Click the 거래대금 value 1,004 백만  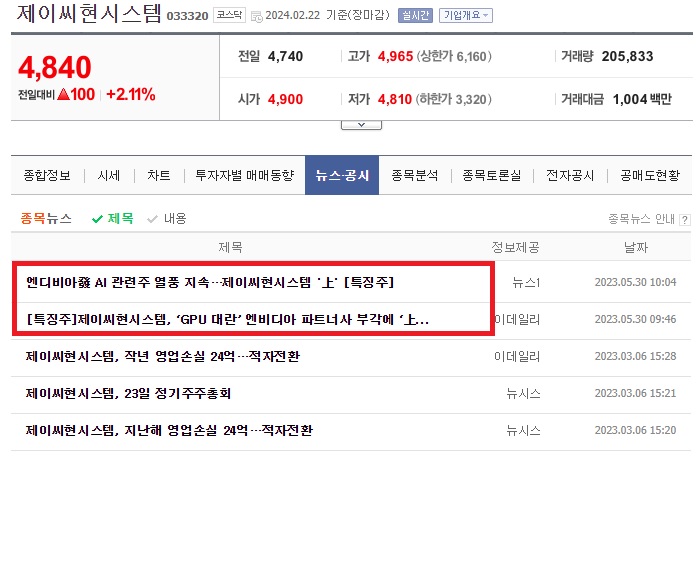(x=642, y=99)
